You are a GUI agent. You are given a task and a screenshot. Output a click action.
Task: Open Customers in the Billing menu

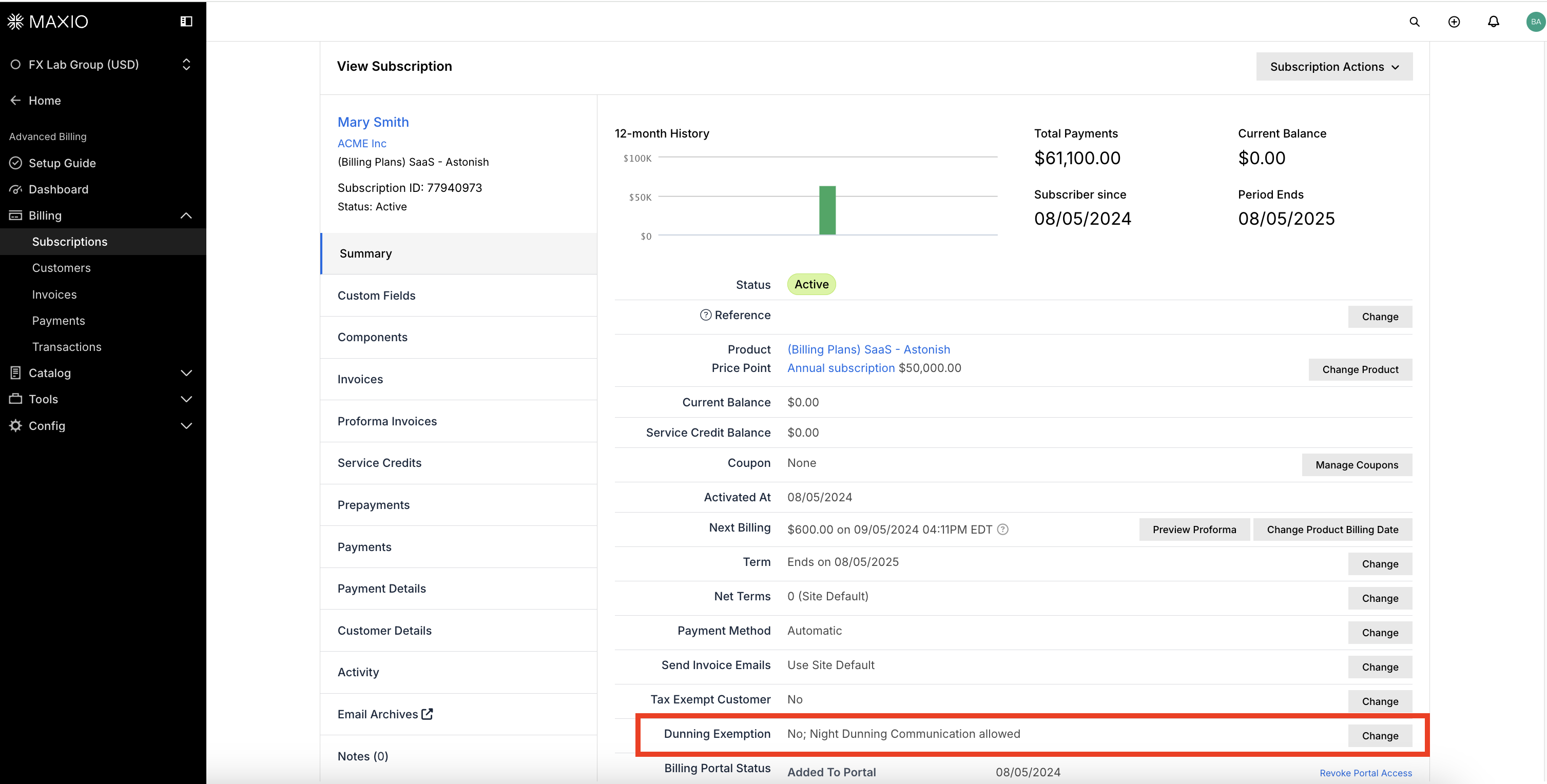pos(61,268)
